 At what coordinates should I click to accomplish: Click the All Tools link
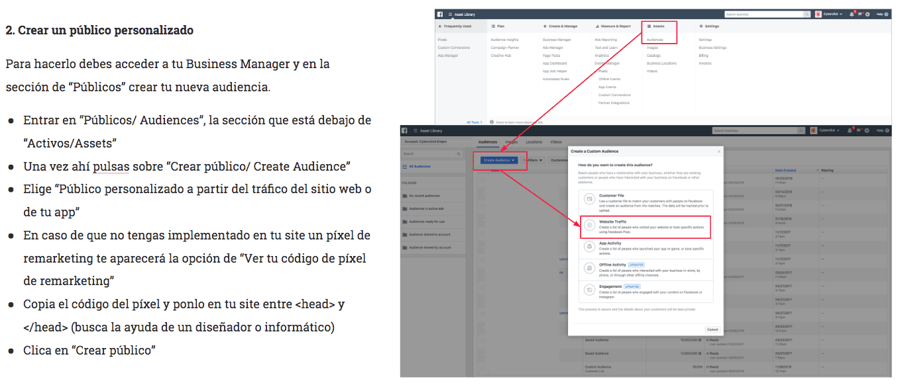tap(474, 122)
